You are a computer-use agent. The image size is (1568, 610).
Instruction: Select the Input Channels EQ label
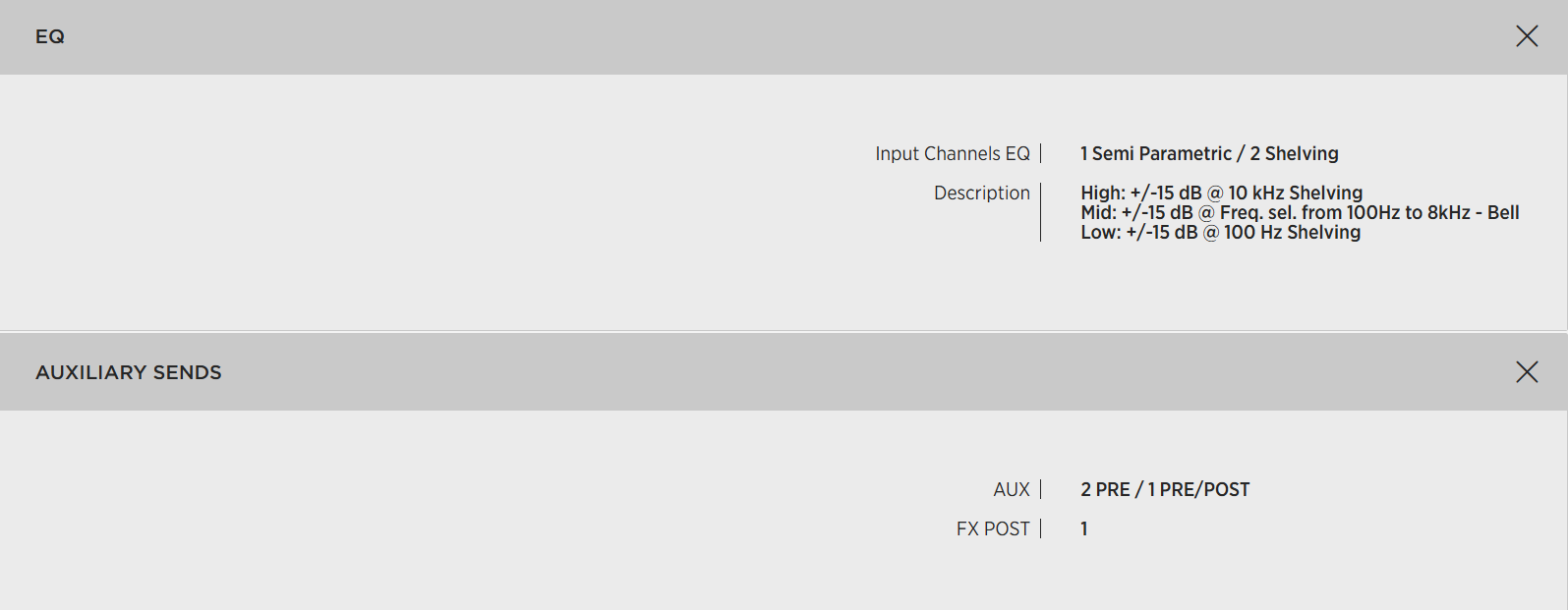tap(952, 154)
